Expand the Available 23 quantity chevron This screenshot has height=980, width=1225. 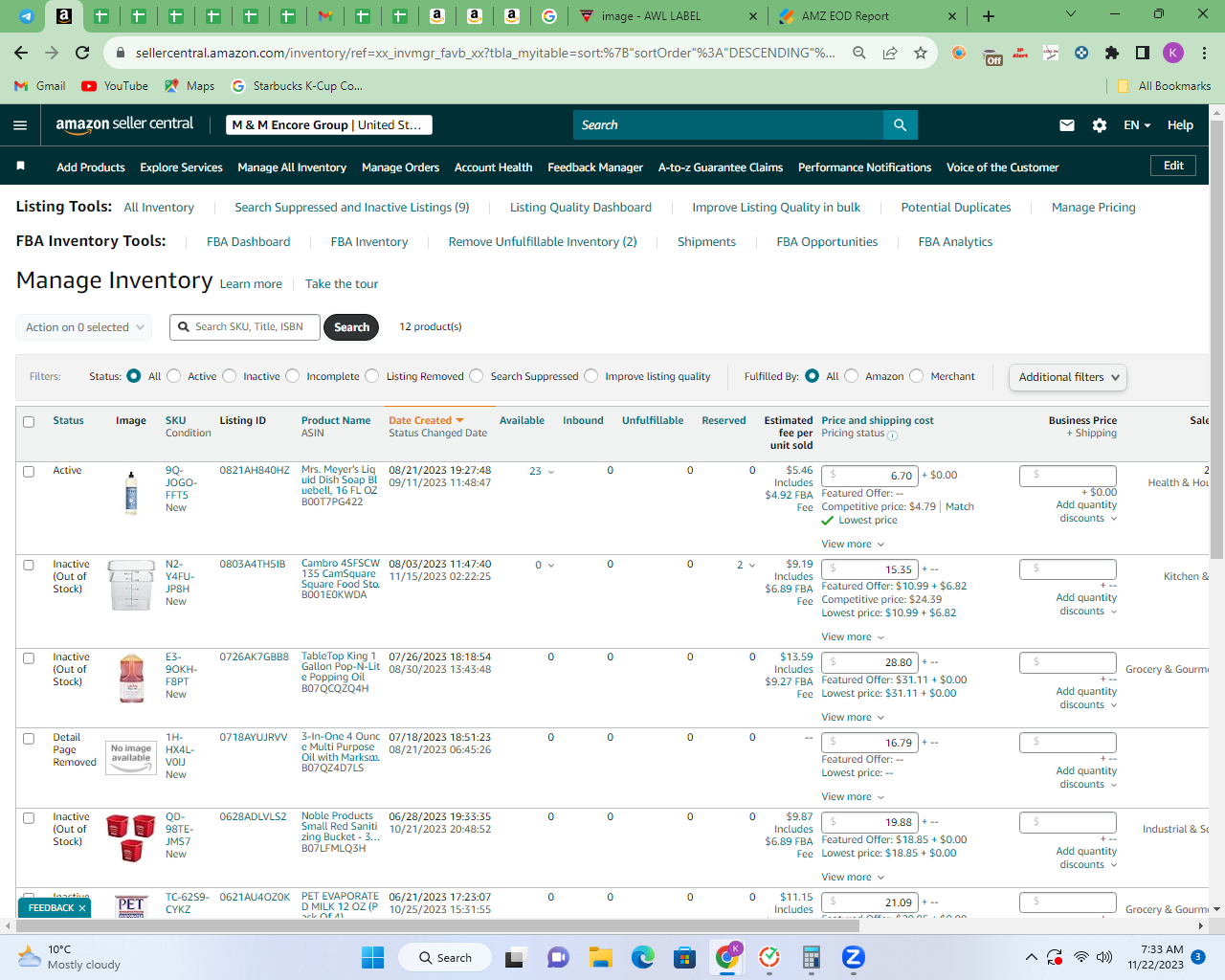551,472
